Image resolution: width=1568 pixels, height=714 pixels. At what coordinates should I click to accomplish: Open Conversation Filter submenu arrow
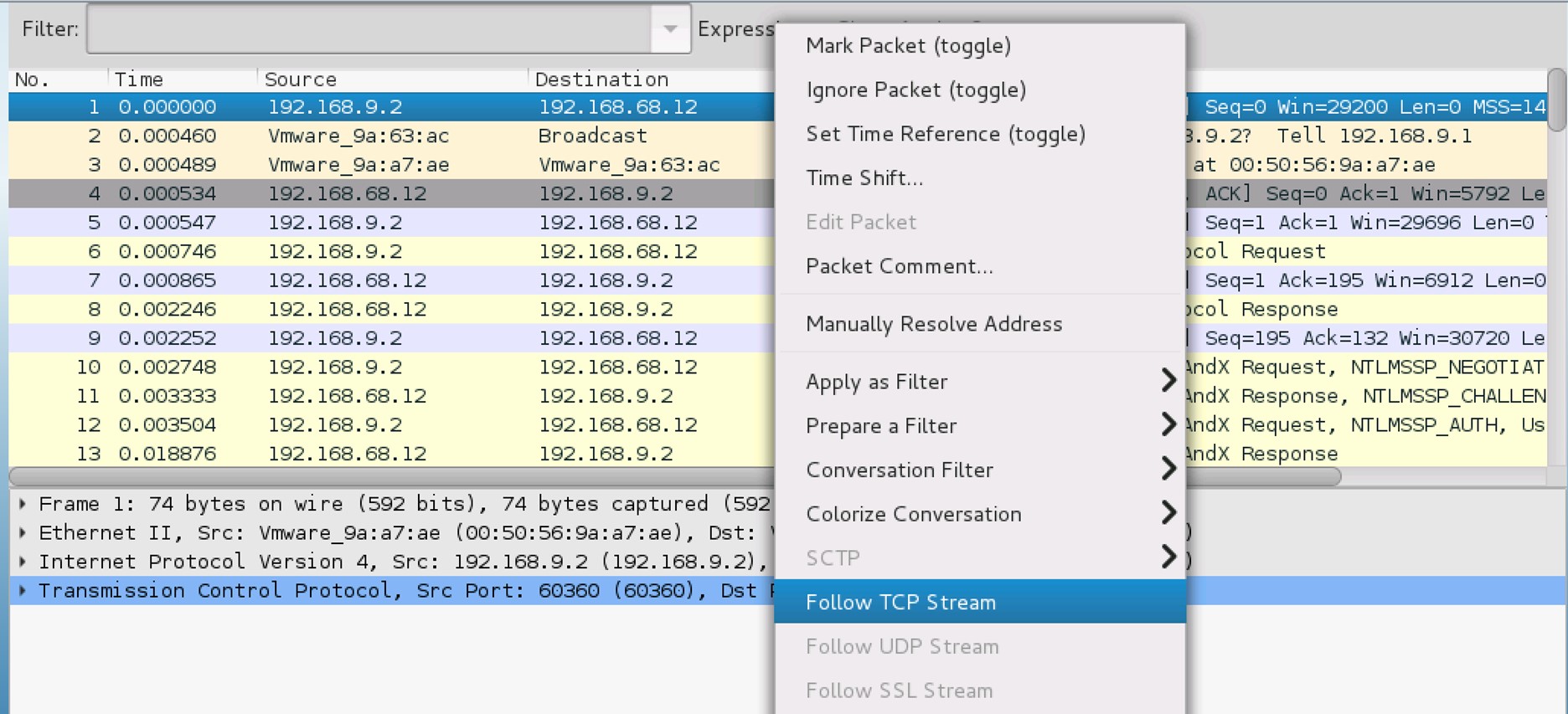pyautogui.click(x=1168, y=469)
